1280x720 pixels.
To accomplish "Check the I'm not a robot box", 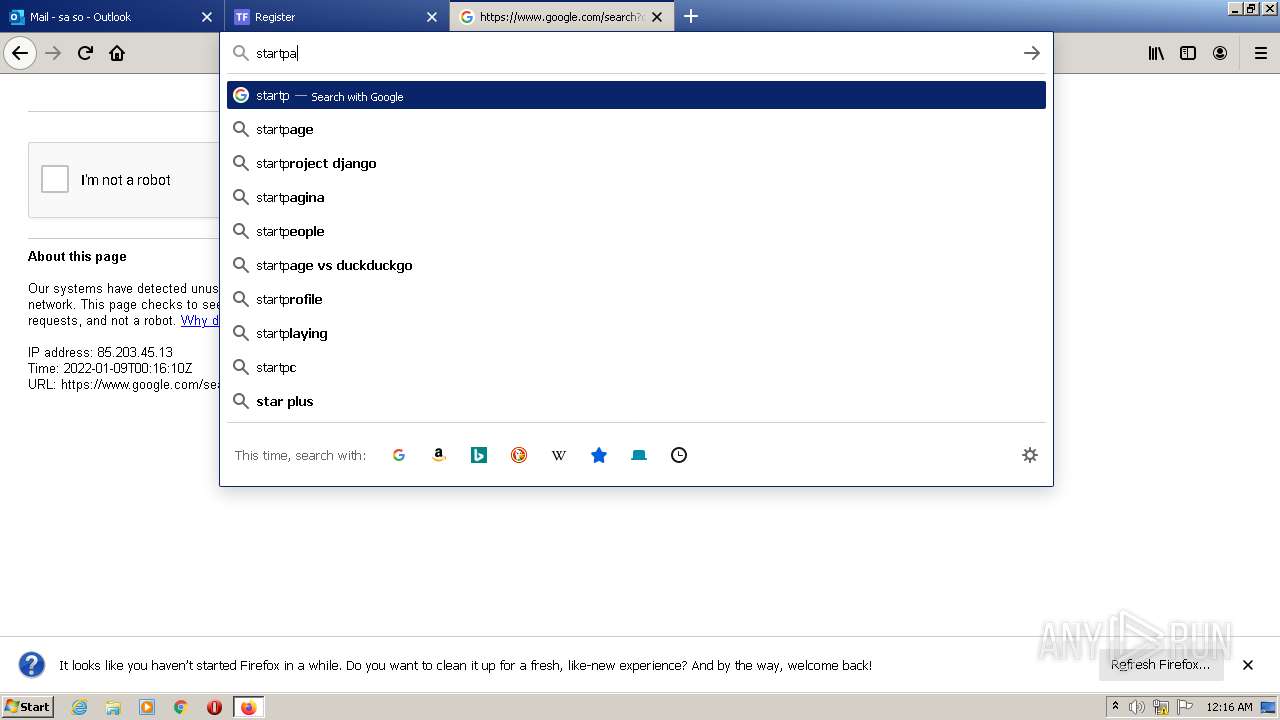I will click(x=55, y=179).
